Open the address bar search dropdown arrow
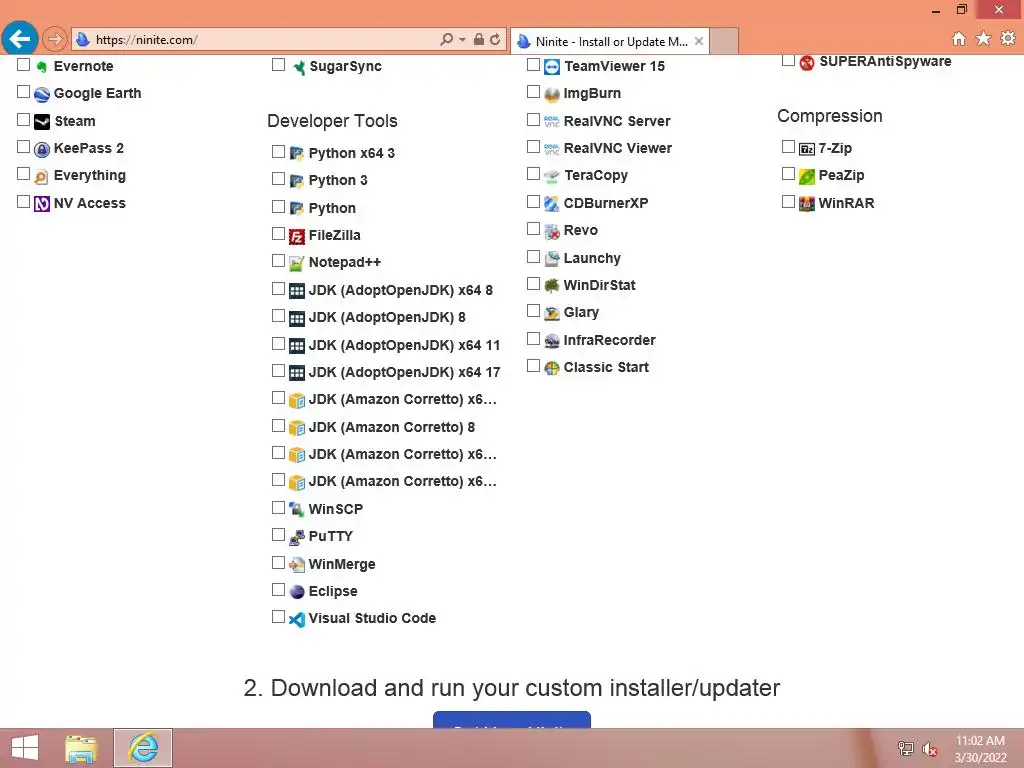 (x=462, y=39)
